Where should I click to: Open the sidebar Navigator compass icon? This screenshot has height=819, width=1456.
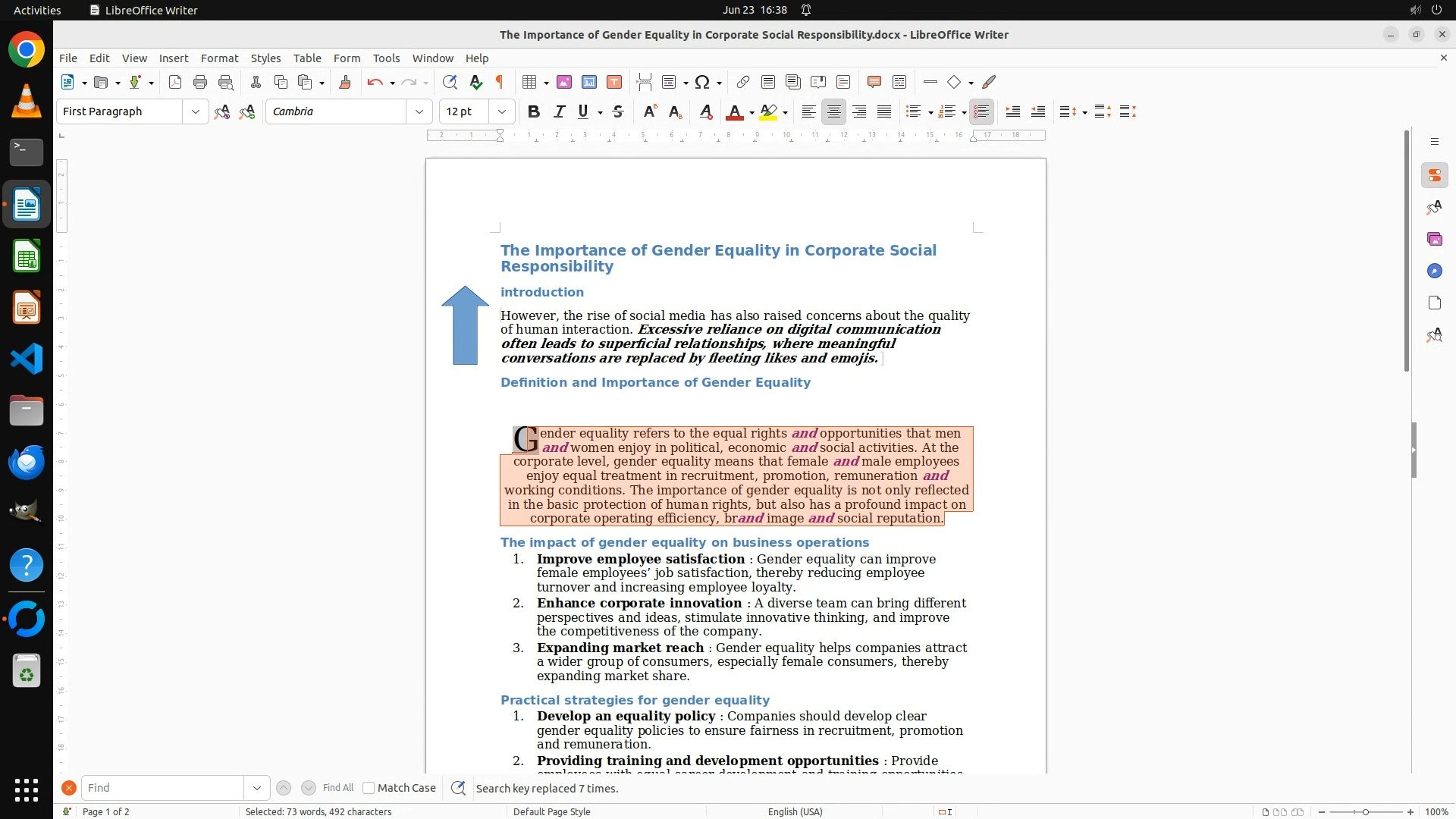[x=1434, y=271]
